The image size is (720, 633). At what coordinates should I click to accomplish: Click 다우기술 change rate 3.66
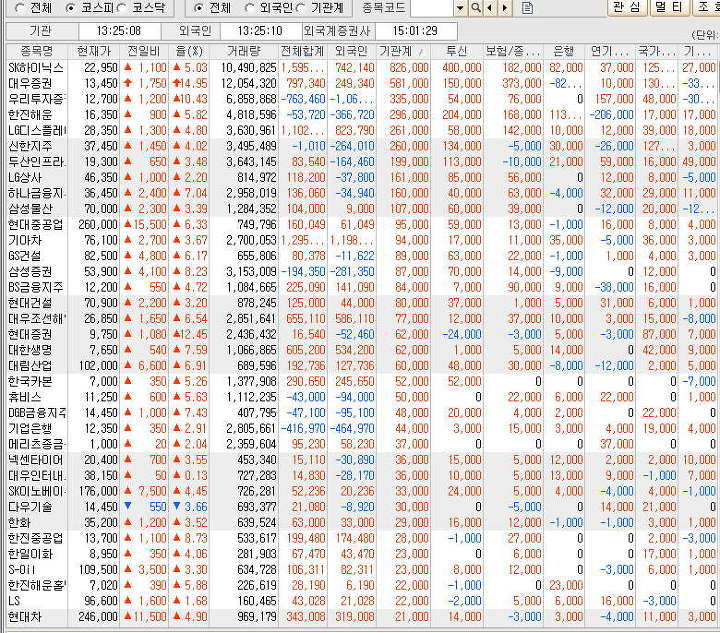196,507
